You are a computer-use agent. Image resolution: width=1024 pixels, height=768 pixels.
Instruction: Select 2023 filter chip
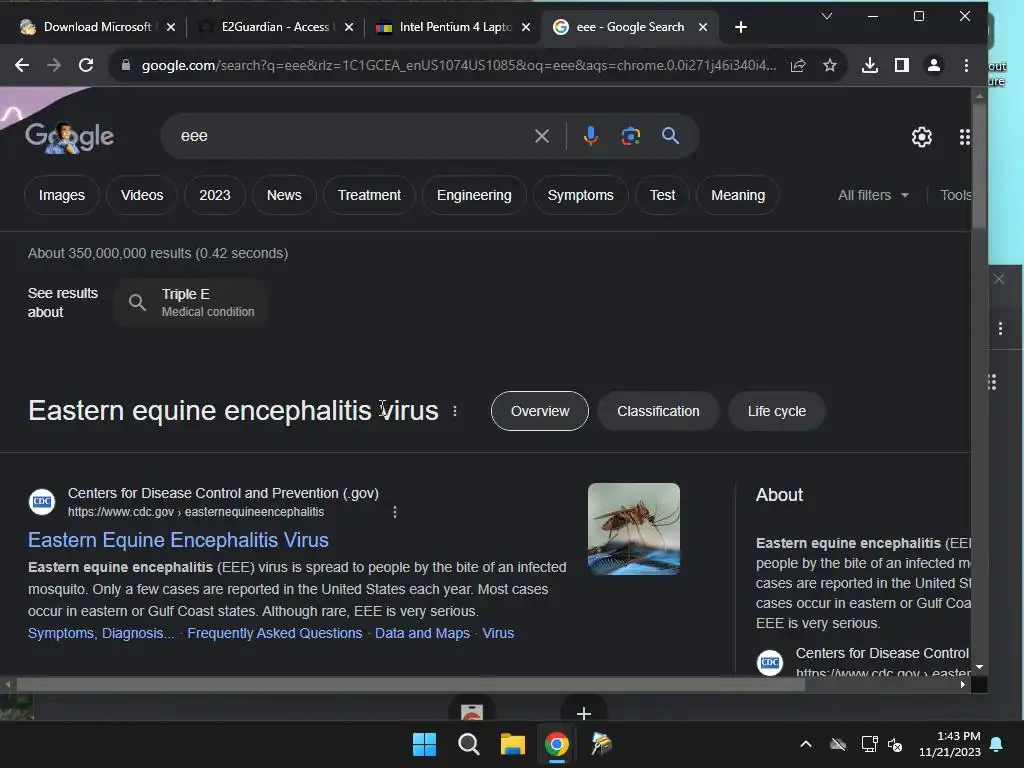(x=215, y=195)
